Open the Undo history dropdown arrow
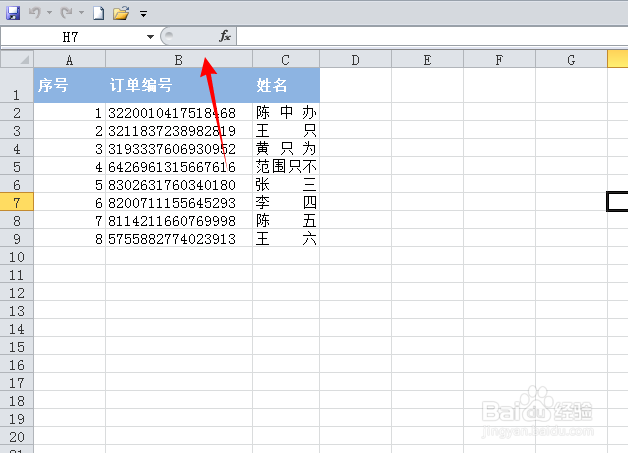 coord(49,13)
